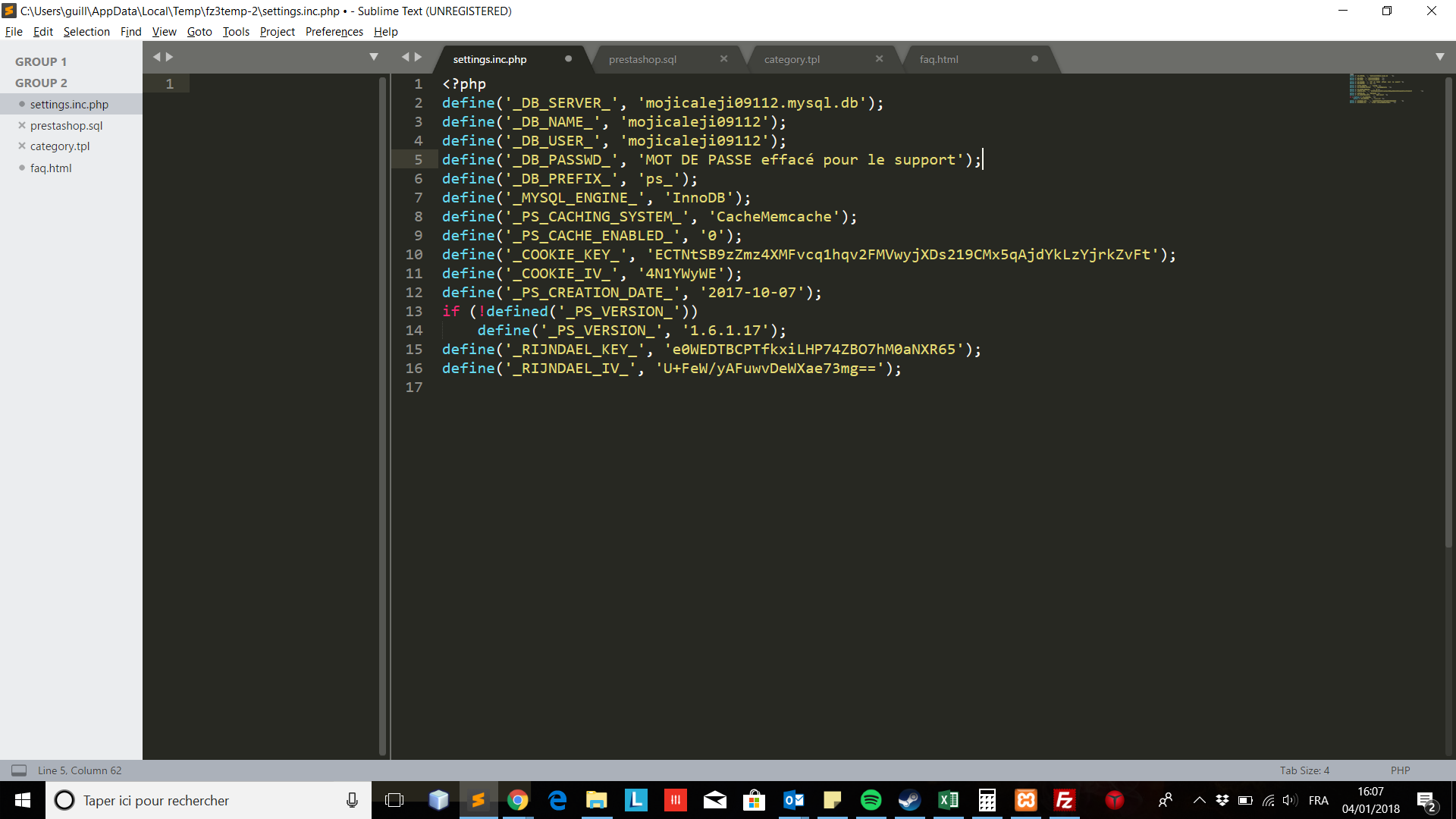Place cursor on the _COOKIE_IV_ define line
The height and width of the screenshot is (819, 1456).
pos(592,273)
